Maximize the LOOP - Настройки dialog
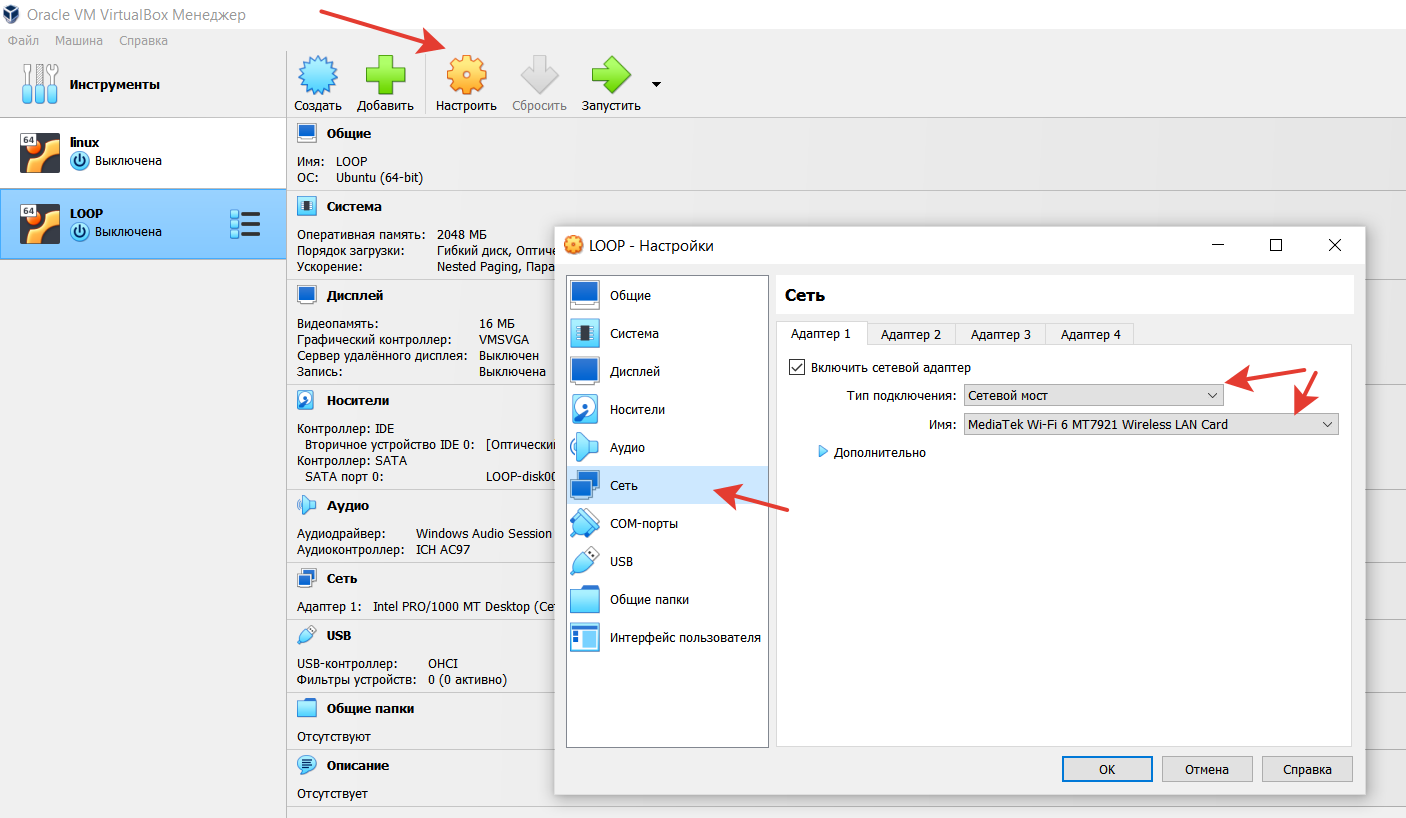The height and width of the screenshot is (818, 1406). point(1275,245)
